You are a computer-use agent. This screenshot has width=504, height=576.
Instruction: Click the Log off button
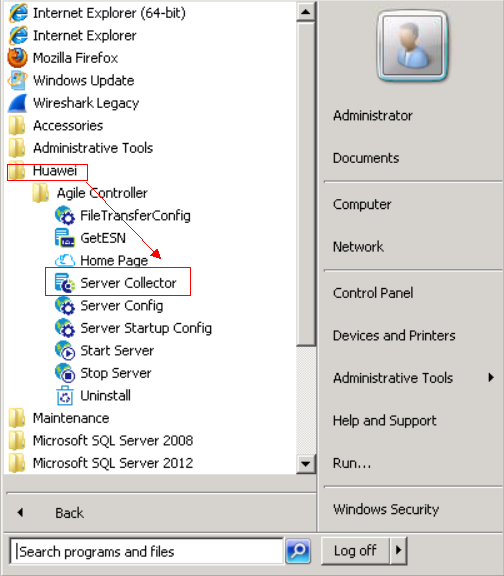point(355,550)
